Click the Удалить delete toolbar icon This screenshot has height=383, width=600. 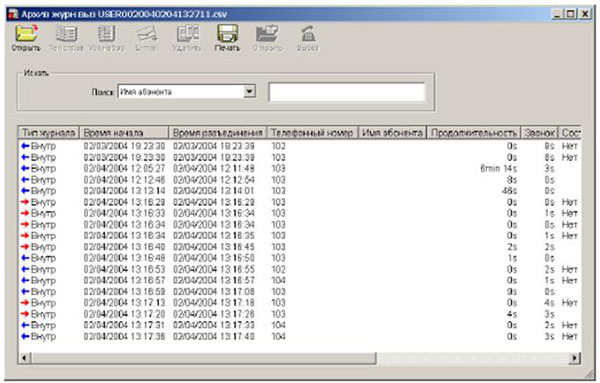coord(187,34)
